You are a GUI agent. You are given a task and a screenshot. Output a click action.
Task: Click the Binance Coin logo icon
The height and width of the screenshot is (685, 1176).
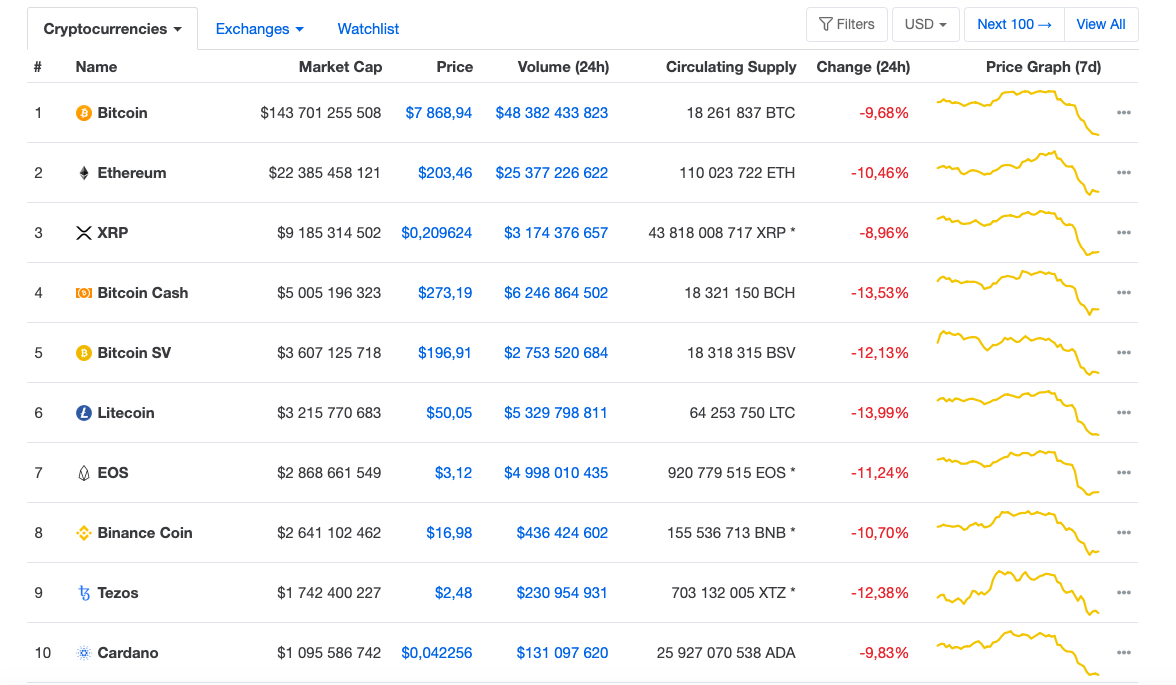click(84, 533)
